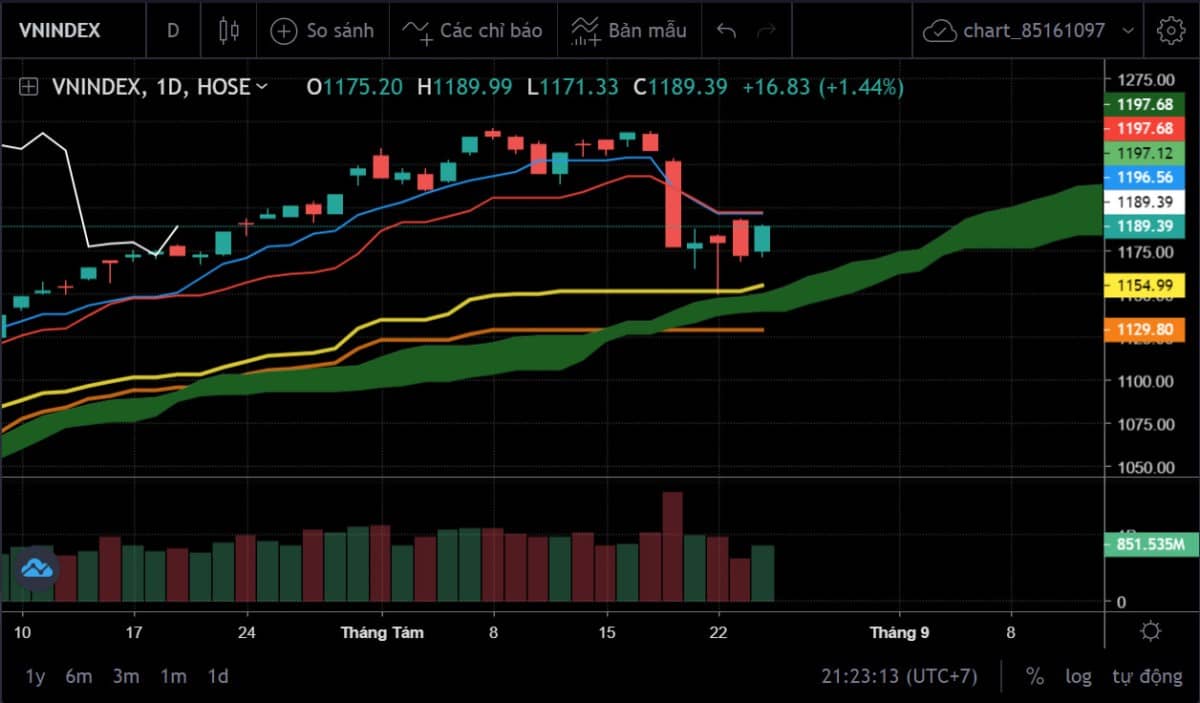1200x703 pixels.
Task: Click the Tháng 9 date label
Action: pyautogui.click(x=899, y=632)
